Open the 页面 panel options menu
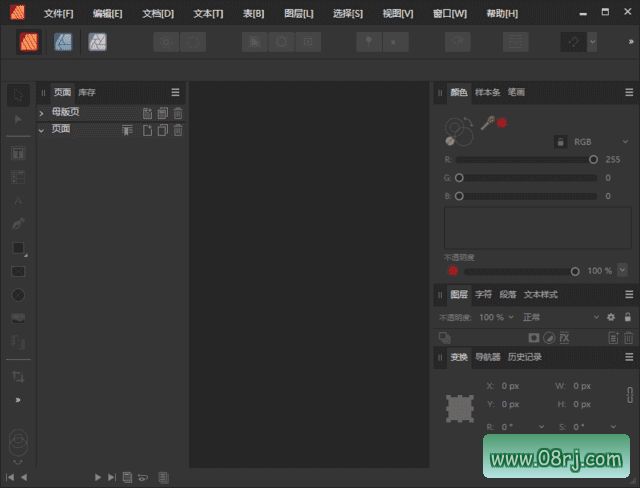 click(x=175, y=92)
